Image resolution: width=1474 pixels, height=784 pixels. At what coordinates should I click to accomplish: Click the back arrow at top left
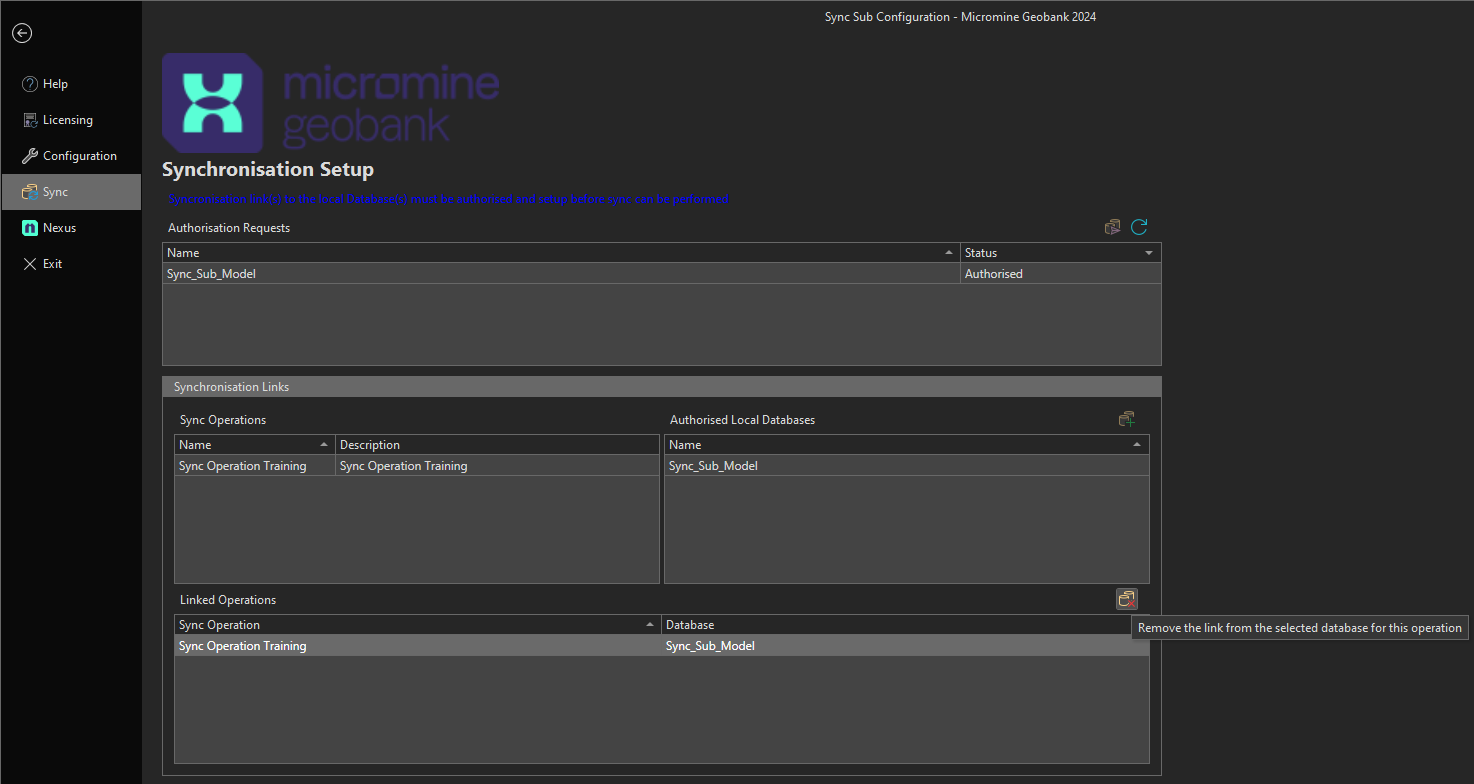(22, 33)
